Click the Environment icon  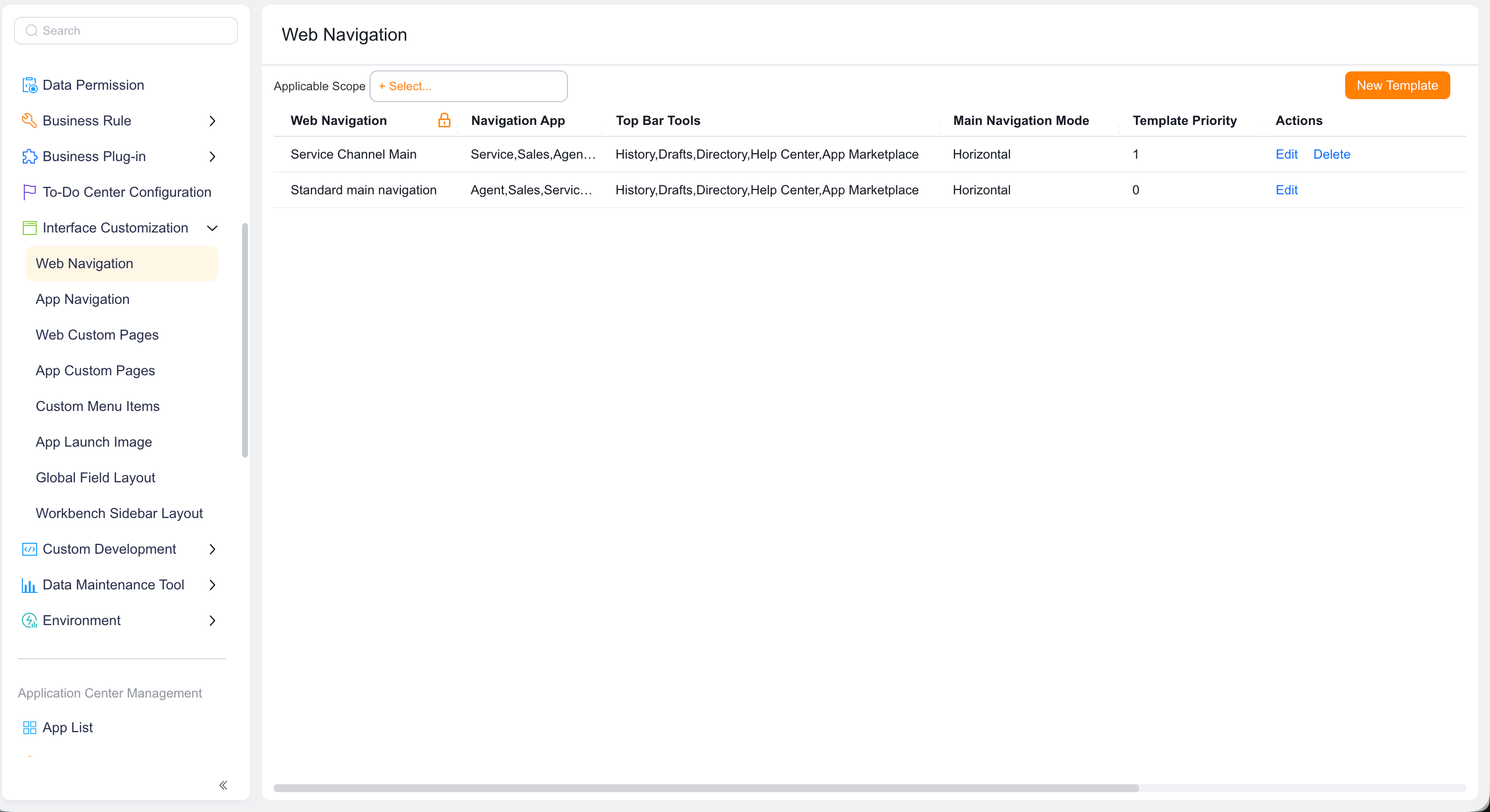[29, 620]
